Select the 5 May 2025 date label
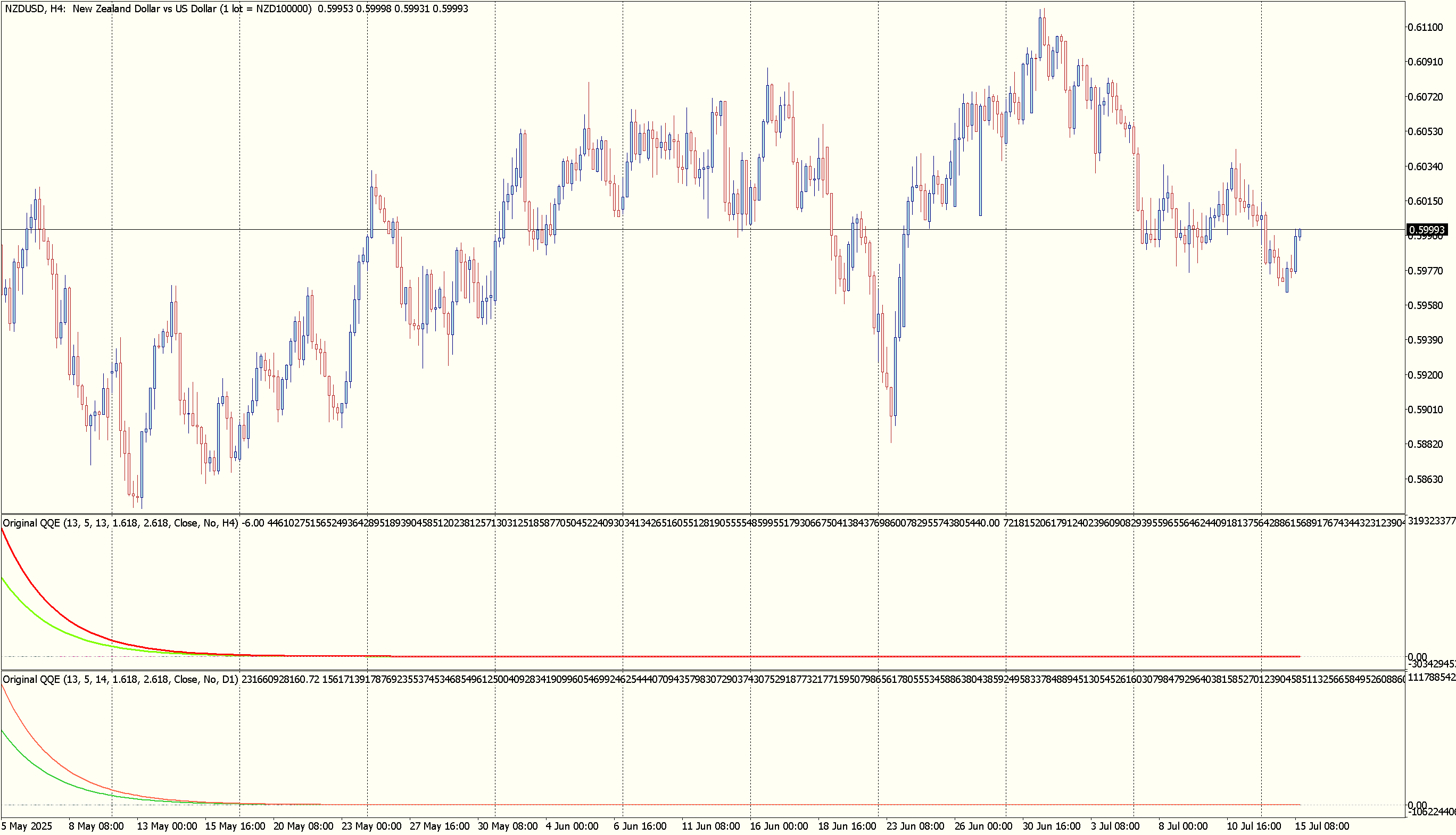 [27, 826]
